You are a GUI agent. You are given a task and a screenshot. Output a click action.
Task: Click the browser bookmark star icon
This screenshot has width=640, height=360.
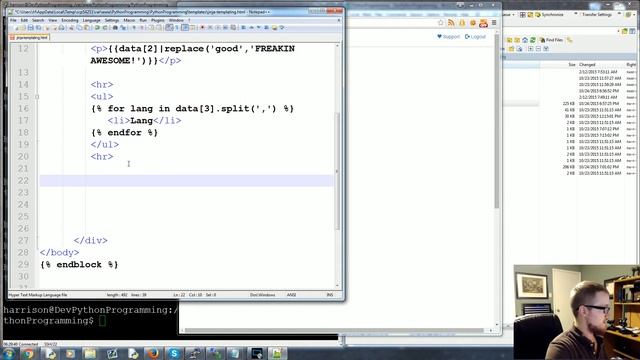441,23
